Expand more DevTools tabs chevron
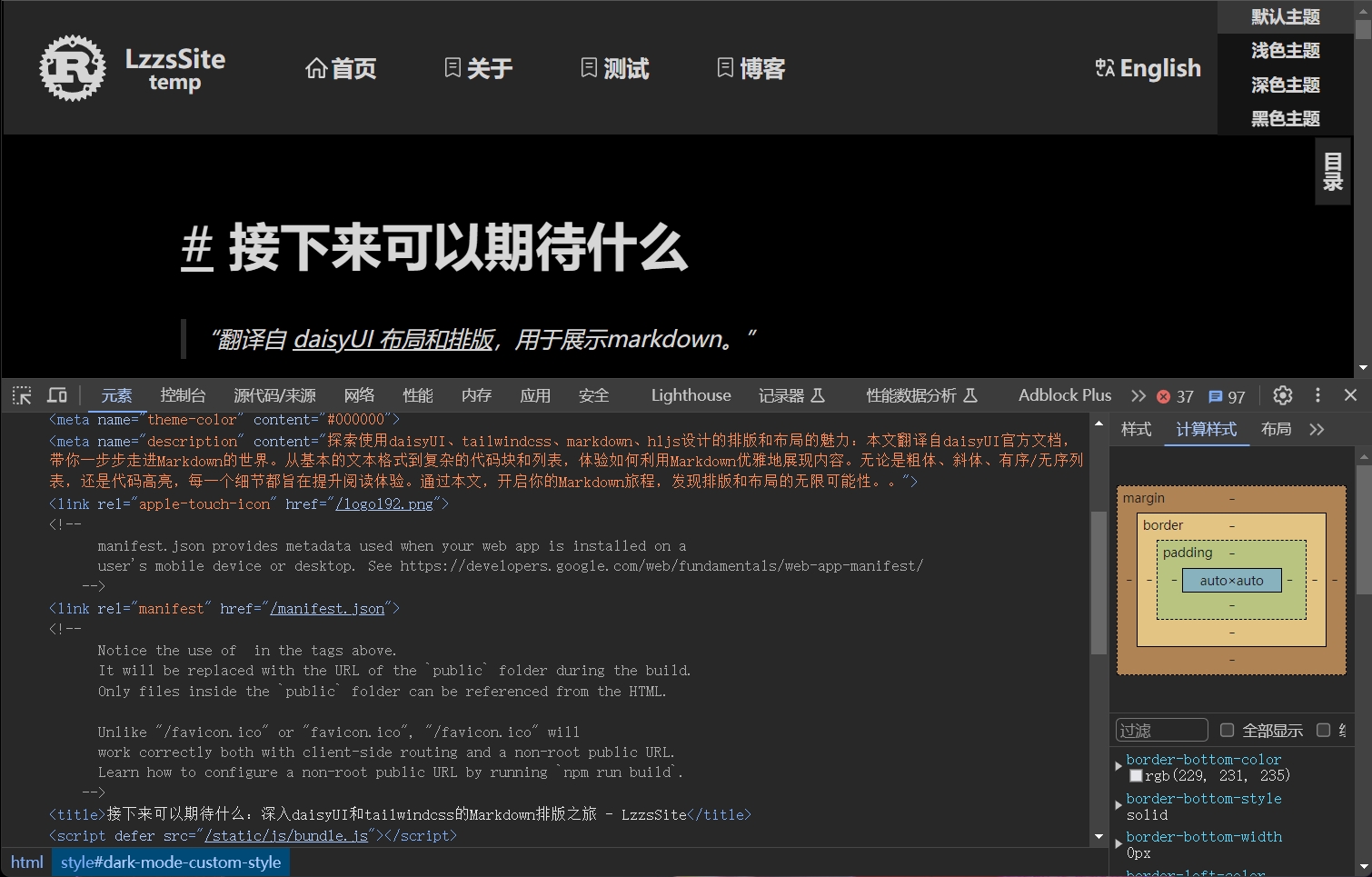Image resolution: width=1372 pixels, height=877 pixels. pyautogui.click(x=1138, y=395)
